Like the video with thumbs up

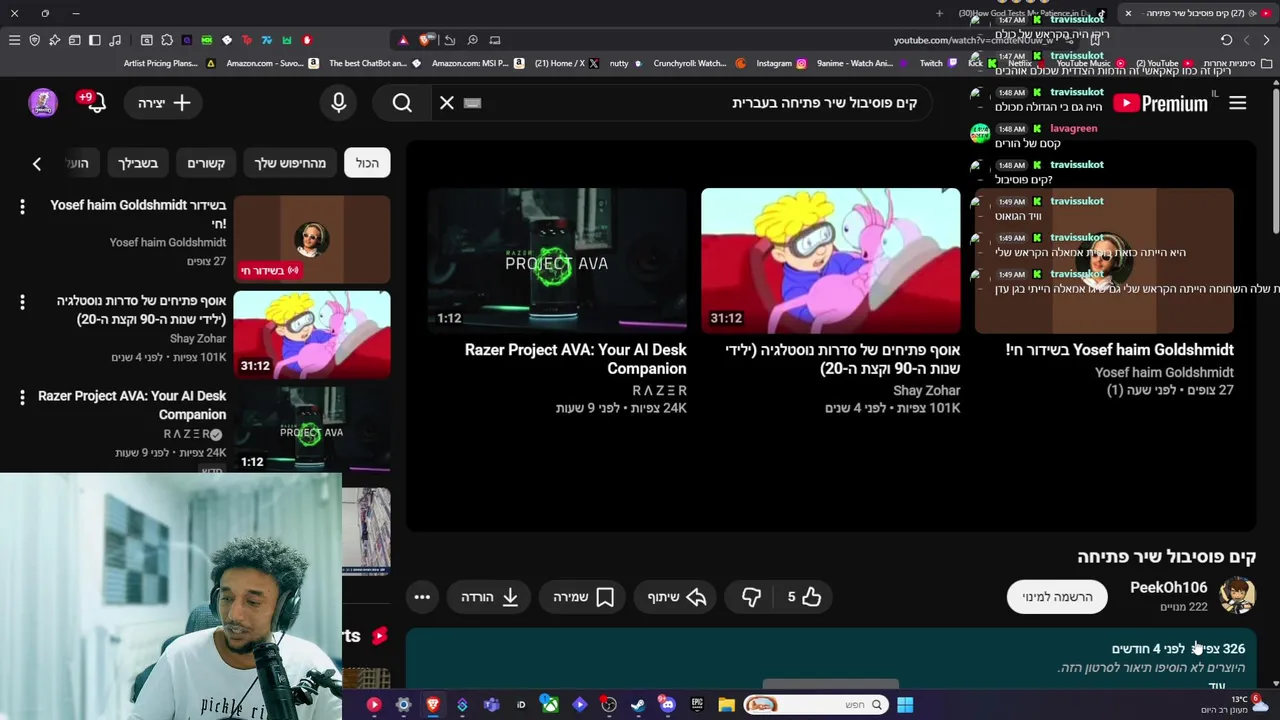(803, 597)
